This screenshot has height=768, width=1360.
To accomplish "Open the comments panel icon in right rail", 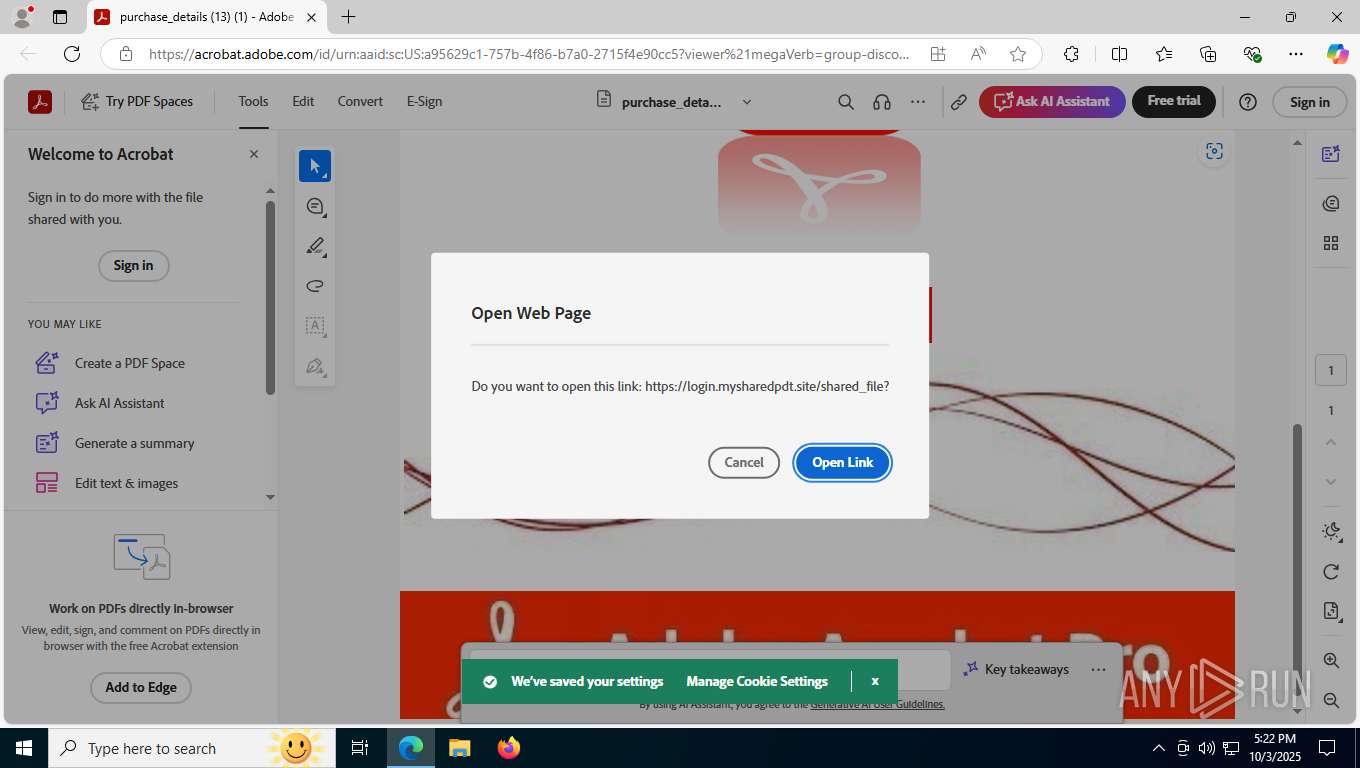I will [1331, 203].
